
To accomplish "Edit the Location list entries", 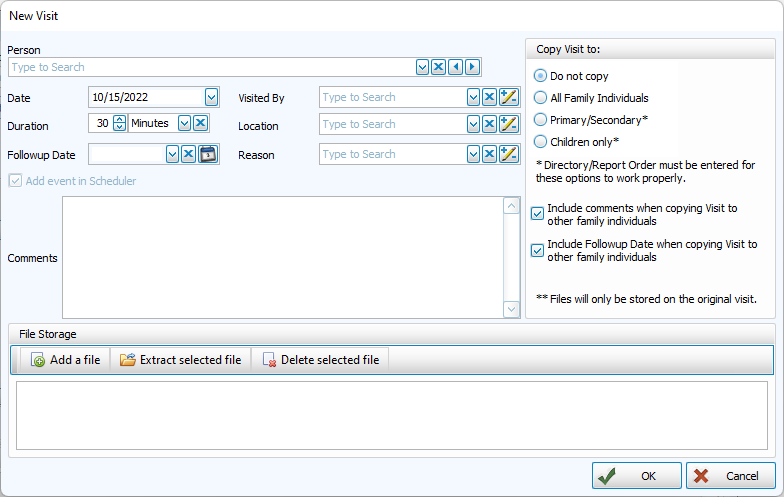I will 508,124.
